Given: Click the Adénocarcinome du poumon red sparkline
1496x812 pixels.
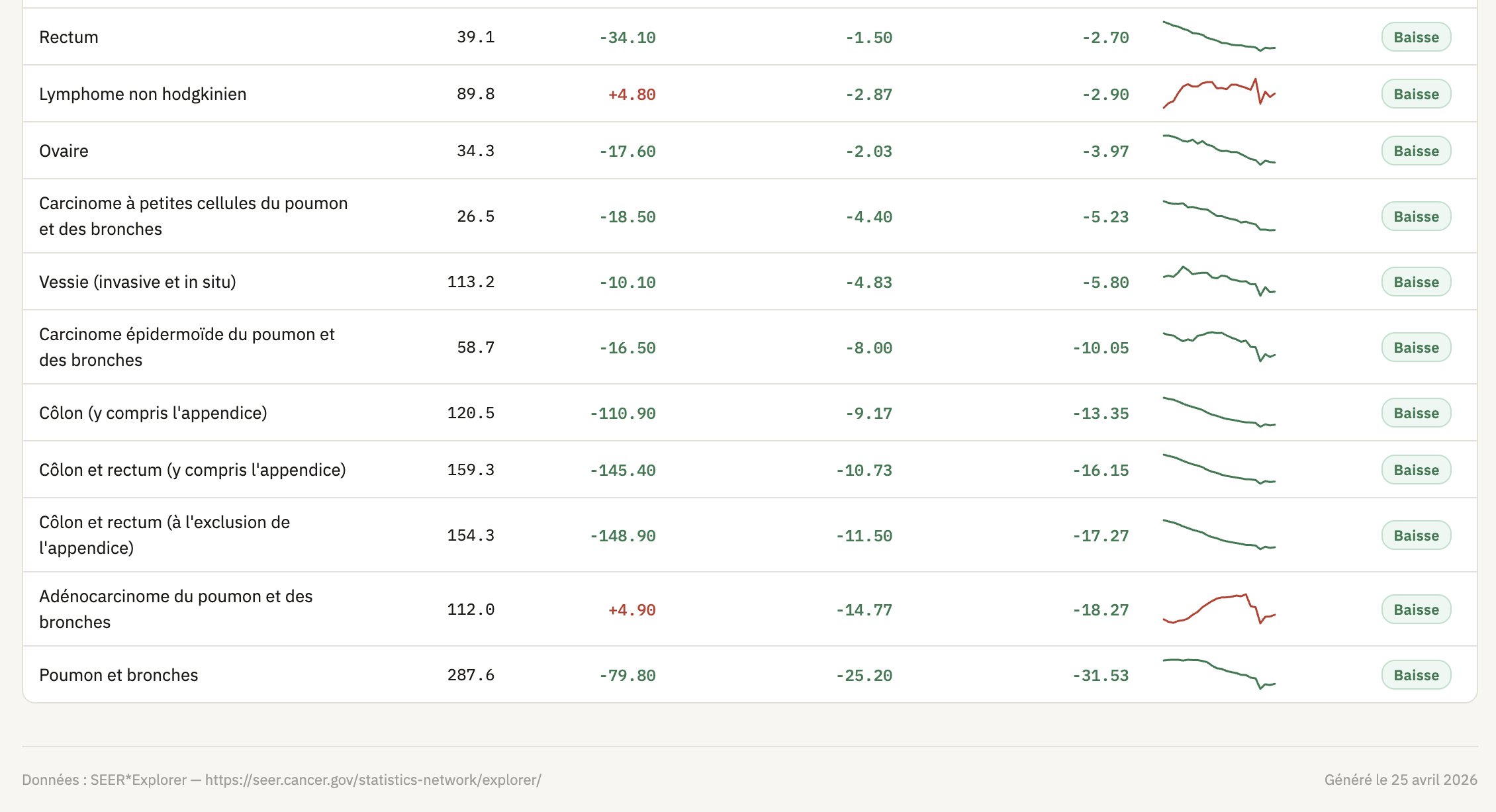Looking at the screenshot, I should coord(1219,609).
